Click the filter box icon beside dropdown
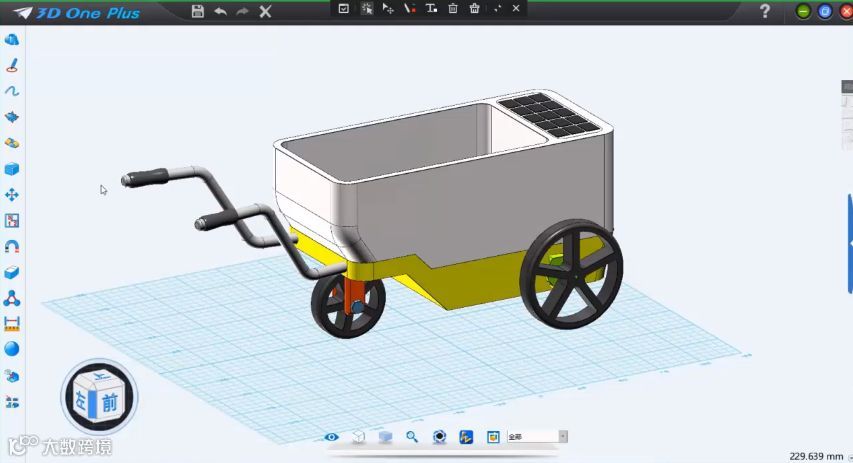 (493, 437)
